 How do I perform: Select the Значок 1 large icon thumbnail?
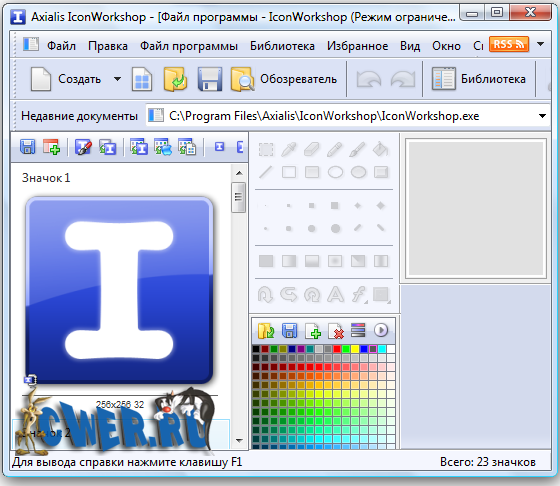(120, 290)
